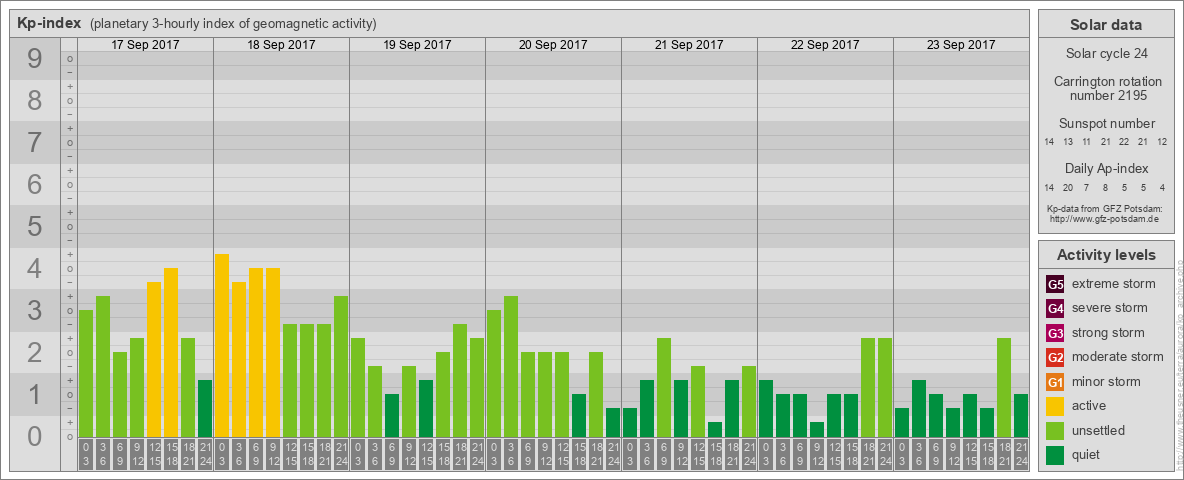Select the dark green 'quiet' legend swatch
Image resolution: width=1184 pixels, height=480 pixels.
1055,455
